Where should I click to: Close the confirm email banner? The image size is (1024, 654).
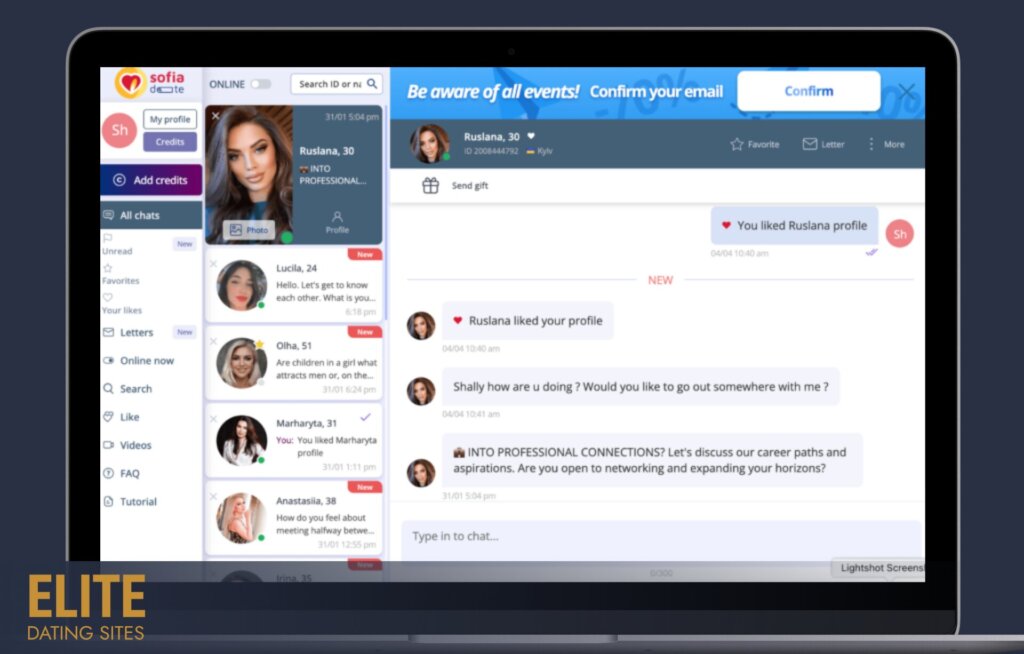point(906,92)
